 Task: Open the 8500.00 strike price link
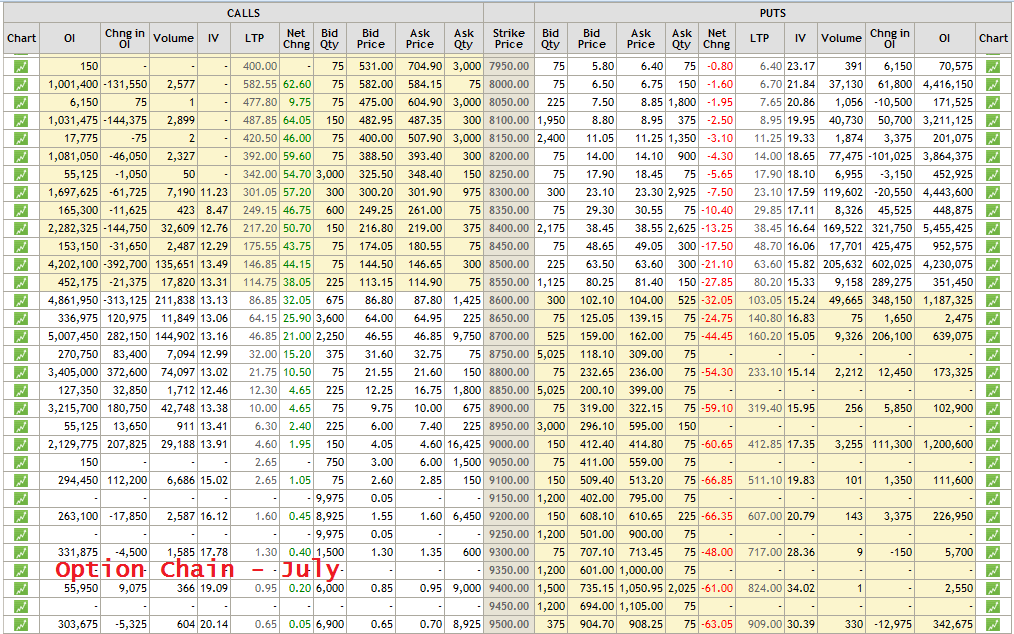pyautogui.click(x=509, y=265)
